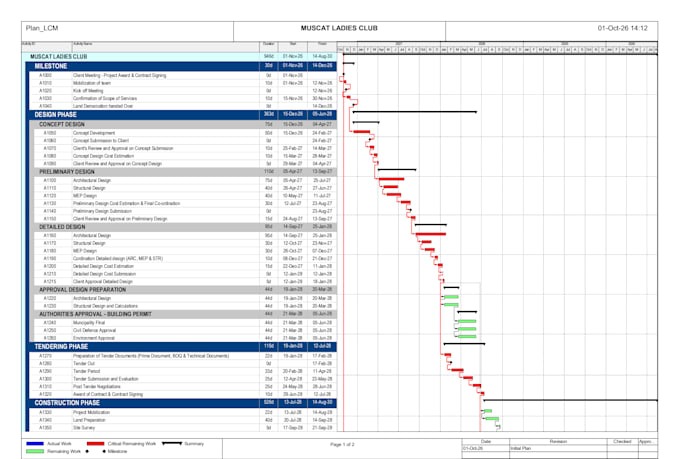
Task: Select the DETAILED DESIGN subgroup row
Action: coord(183,227)
